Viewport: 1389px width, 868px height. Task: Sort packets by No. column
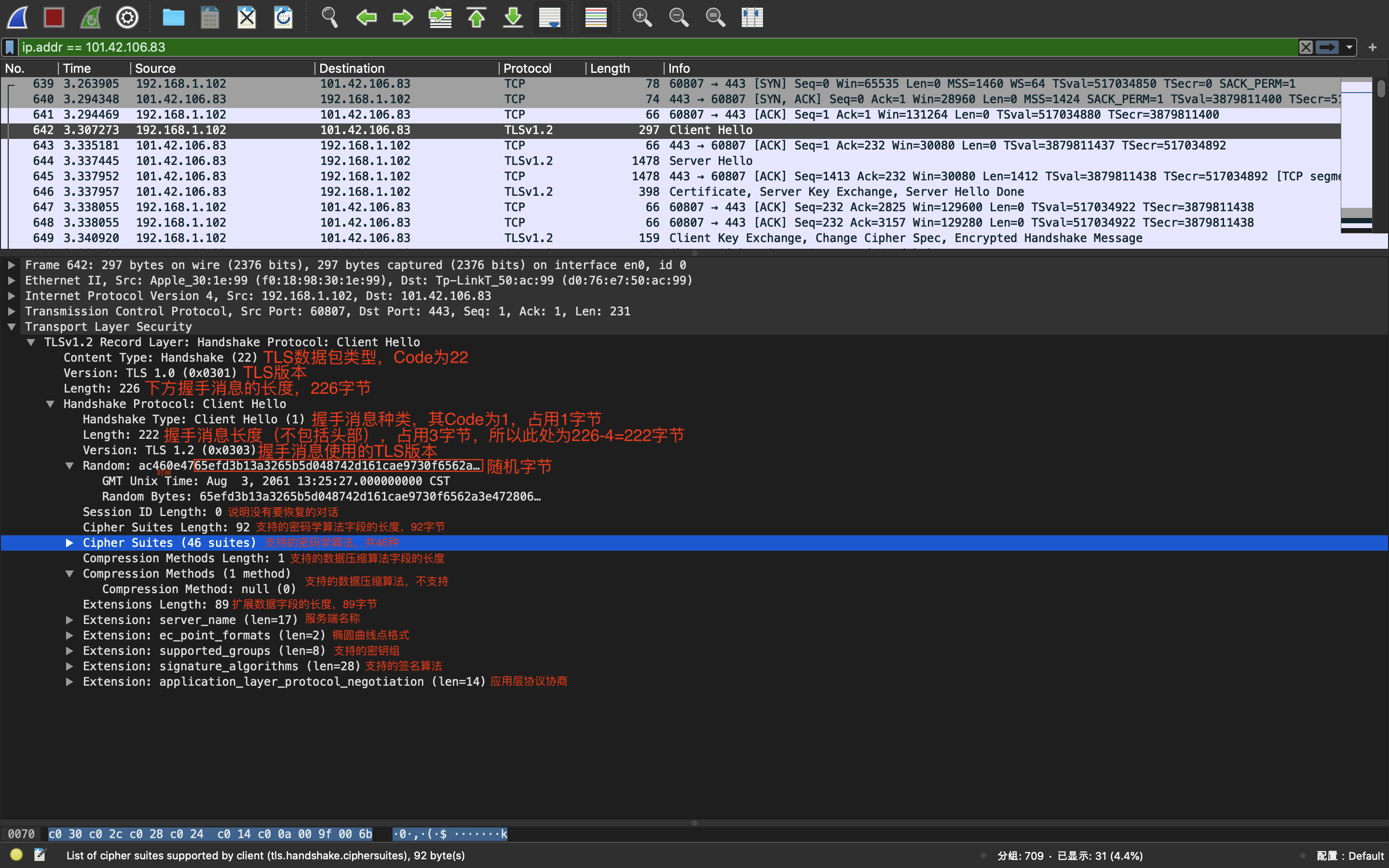(29, 68)
